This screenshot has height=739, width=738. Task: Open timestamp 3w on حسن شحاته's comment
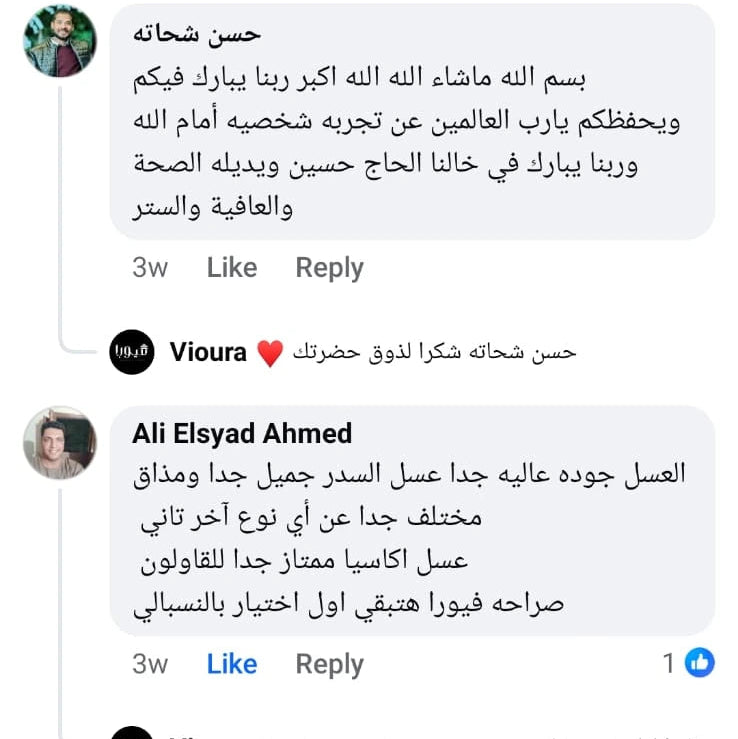tap(150, 267)
